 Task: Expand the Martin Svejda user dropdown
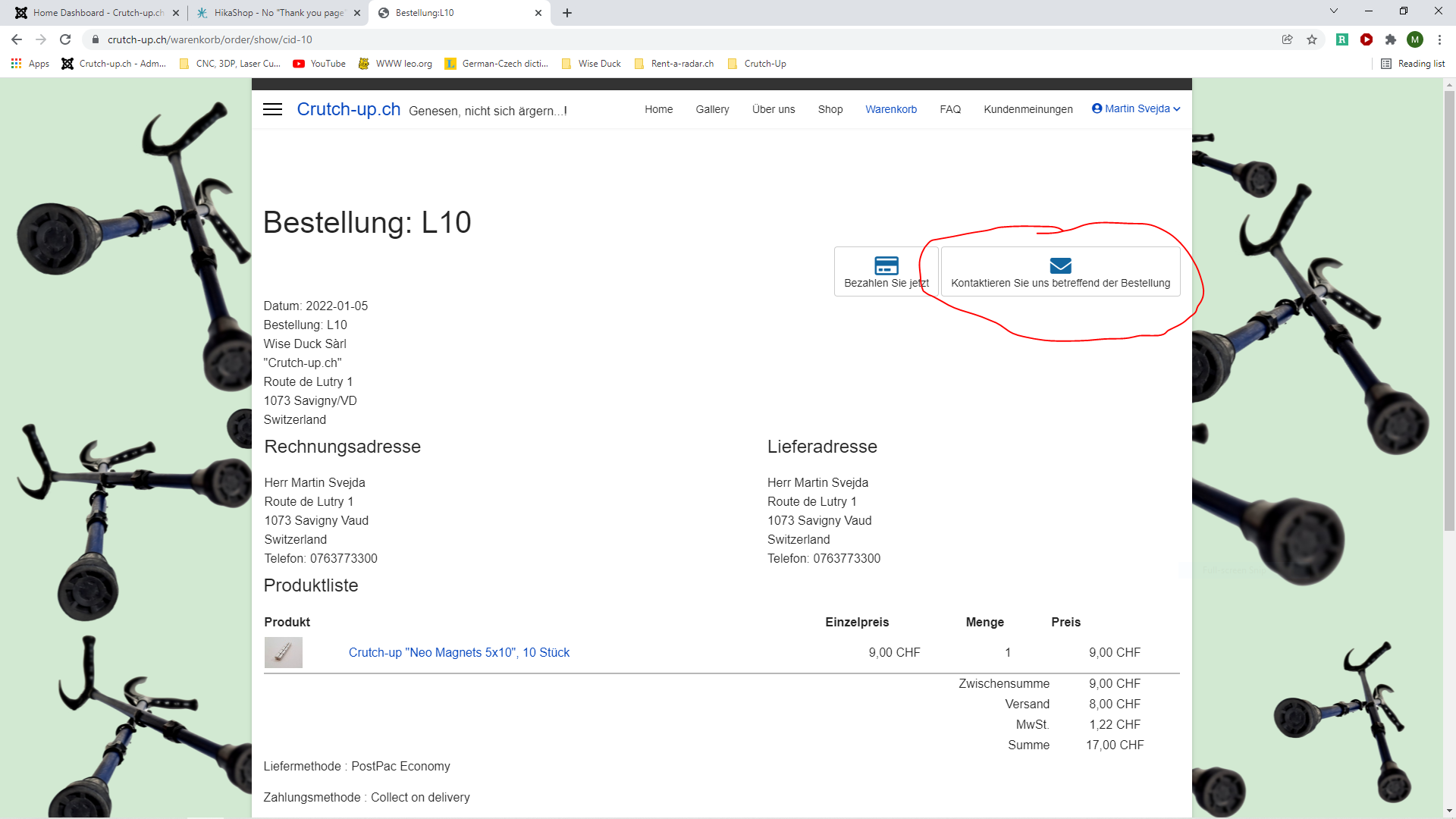(x=1136, y=108)
